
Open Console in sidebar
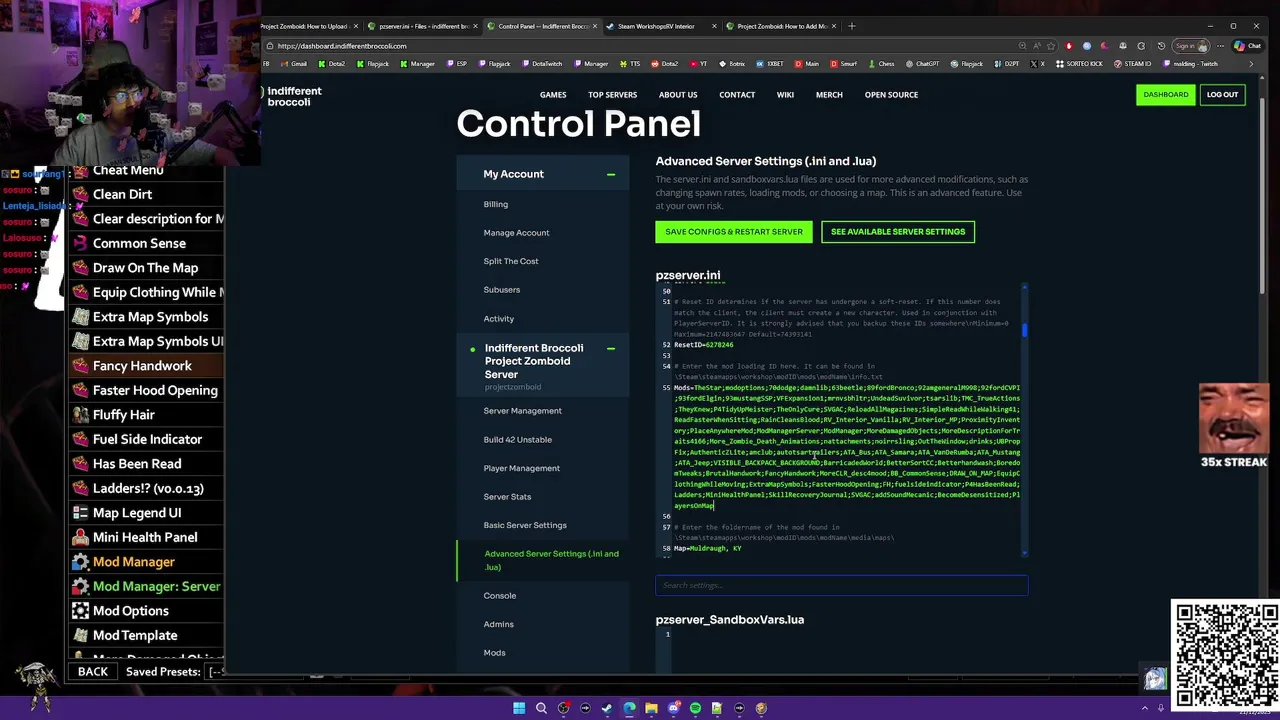point(500,596)
